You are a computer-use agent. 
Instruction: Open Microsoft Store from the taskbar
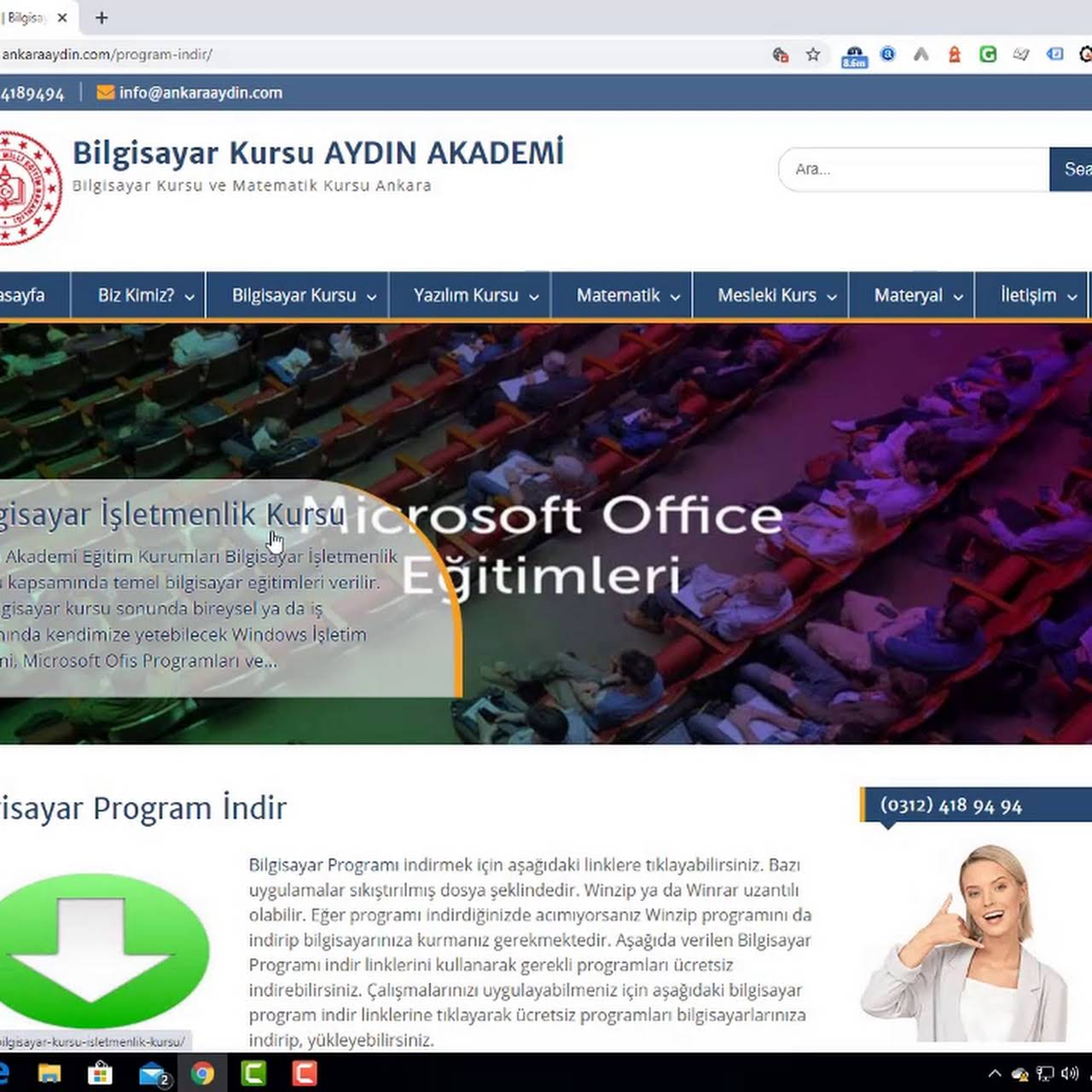click(101, 1072)
